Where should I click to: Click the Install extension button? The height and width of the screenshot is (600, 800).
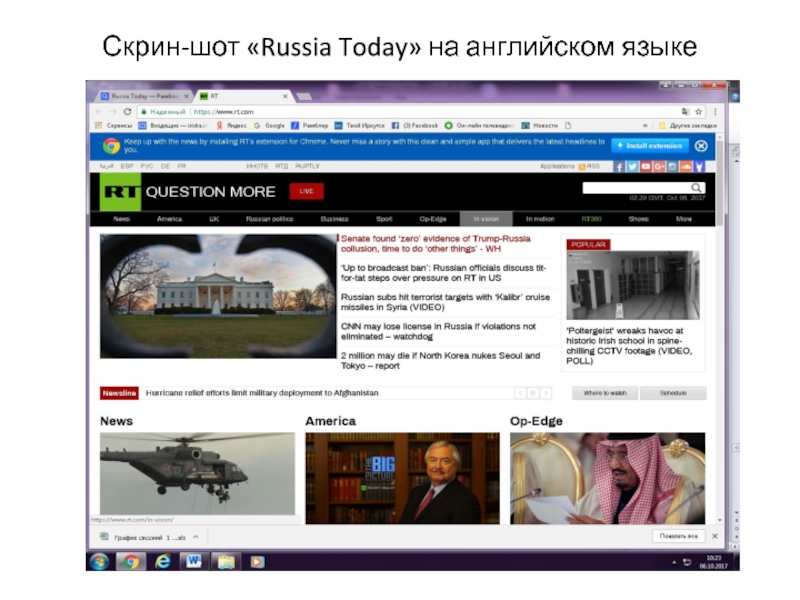pos(649,146)
